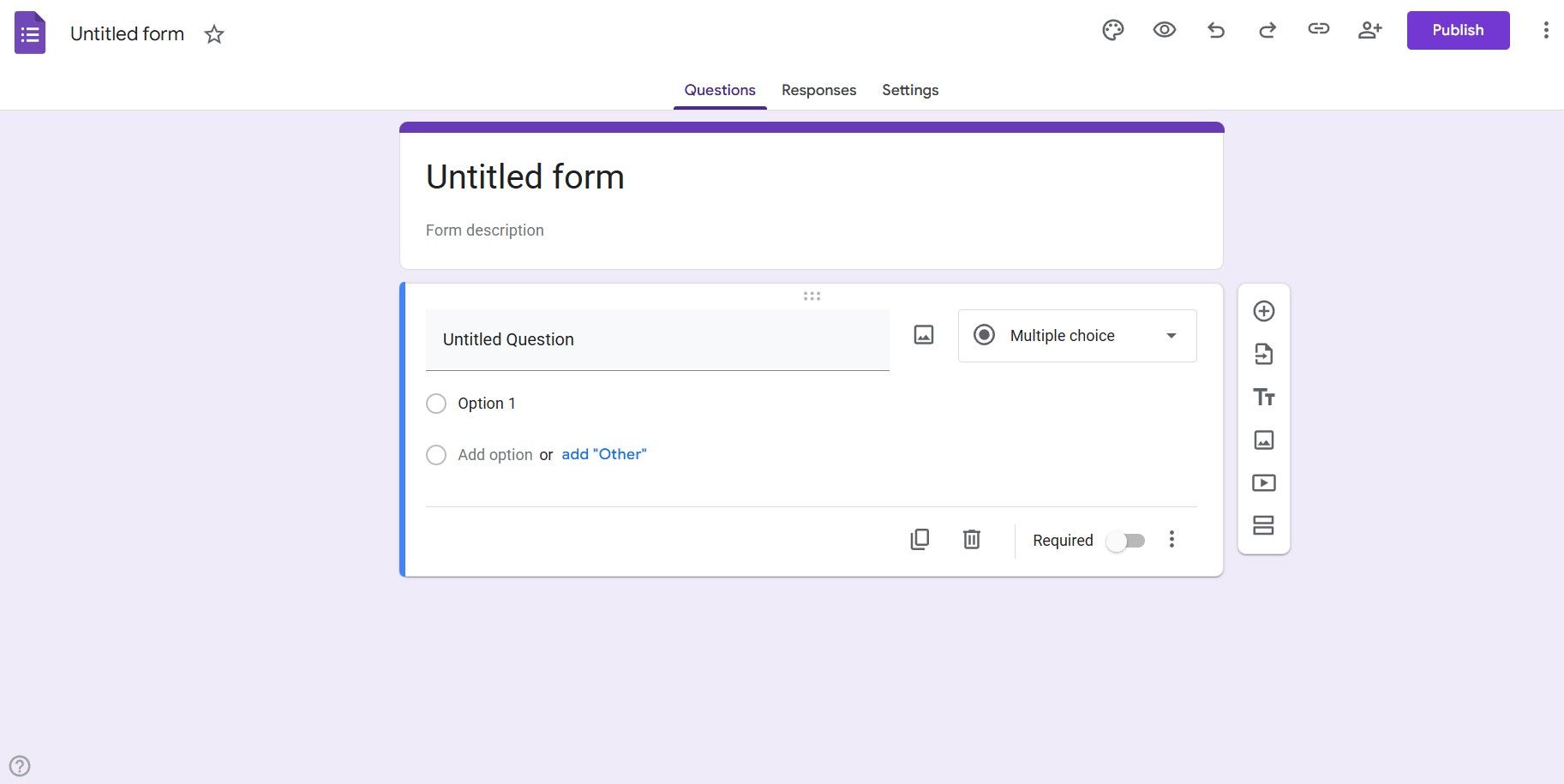
Task: Add a new question
Action: [x=1263, y=311]
